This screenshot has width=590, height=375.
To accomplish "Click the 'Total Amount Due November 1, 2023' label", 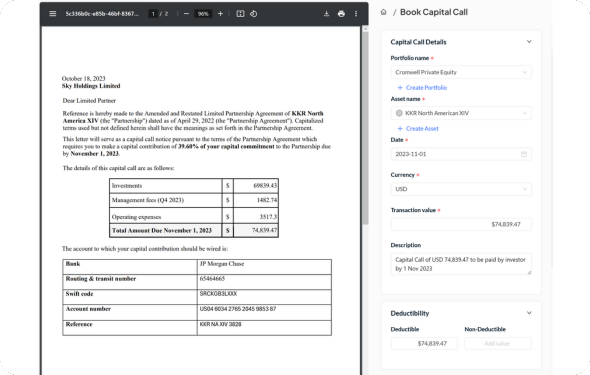I will [x=162, y=231].
